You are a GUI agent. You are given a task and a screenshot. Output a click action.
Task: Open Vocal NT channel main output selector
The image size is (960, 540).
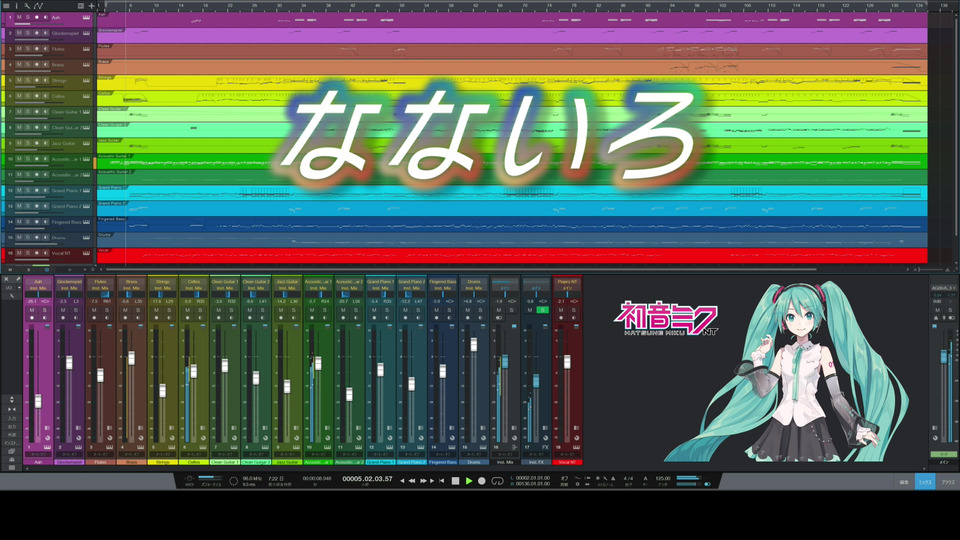[567, 288]
